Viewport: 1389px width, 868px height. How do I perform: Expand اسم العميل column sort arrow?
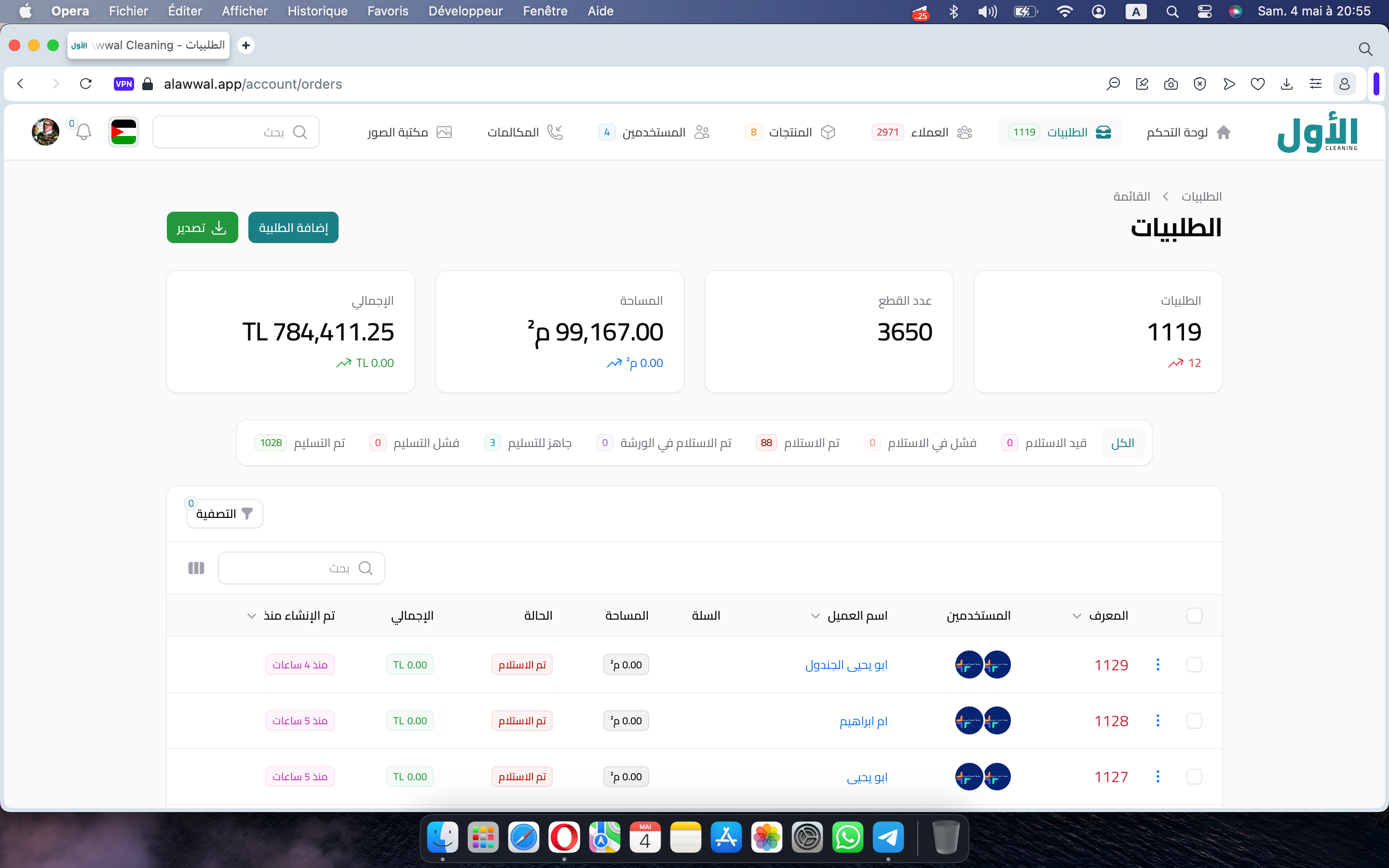[x=815, y=616]
